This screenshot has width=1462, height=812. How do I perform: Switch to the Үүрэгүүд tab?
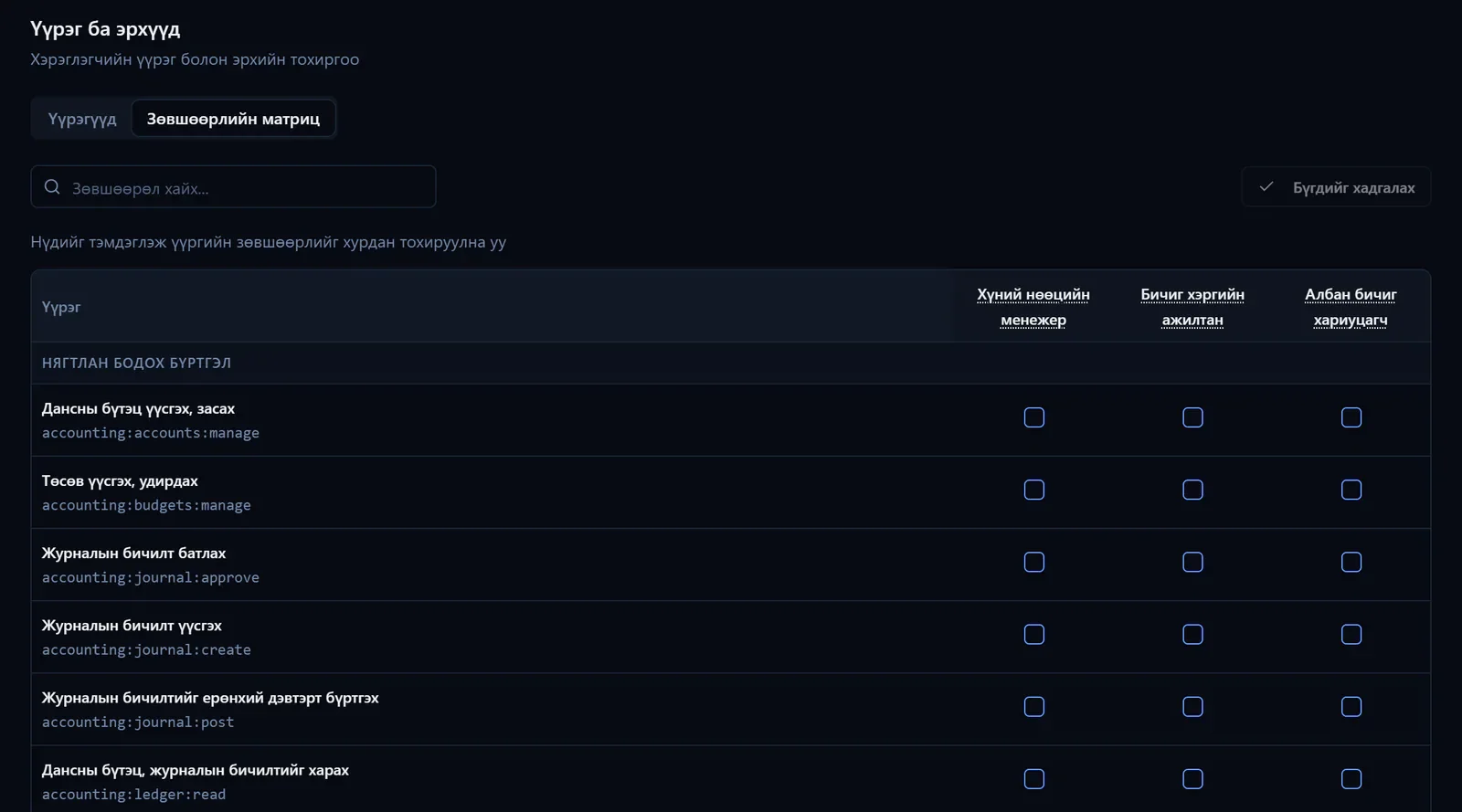pos(82,119)
